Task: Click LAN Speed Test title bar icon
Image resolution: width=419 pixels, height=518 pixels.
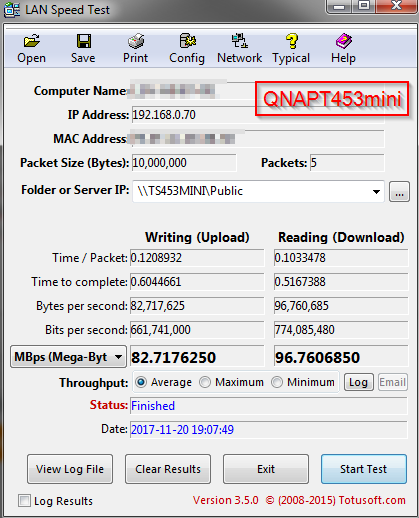Action: pyautogui.click(x=12, y=9)
